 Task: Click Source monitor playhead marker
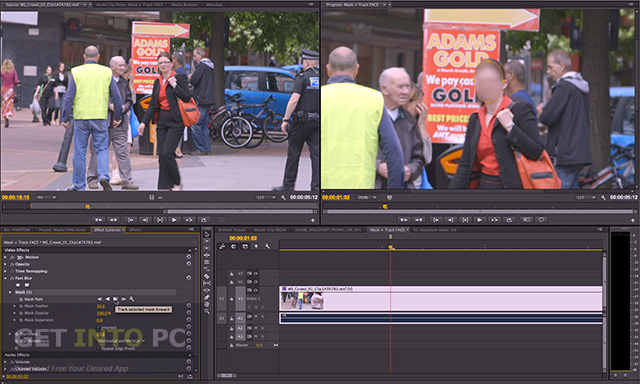(87, 206)
